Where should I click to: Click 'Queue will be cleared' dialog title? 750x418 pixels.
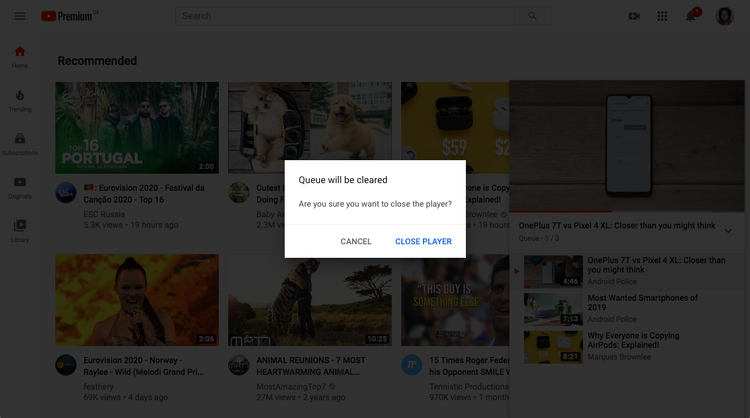[x=343, y=180]
